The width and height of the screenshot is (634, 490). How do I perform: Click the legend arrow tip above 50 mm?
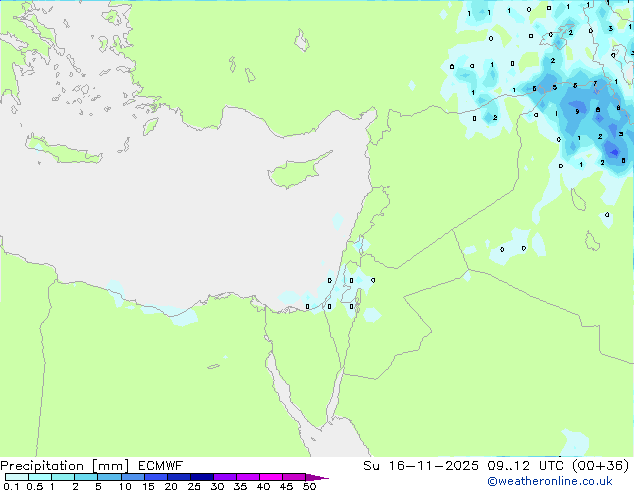tap(317, 477)
